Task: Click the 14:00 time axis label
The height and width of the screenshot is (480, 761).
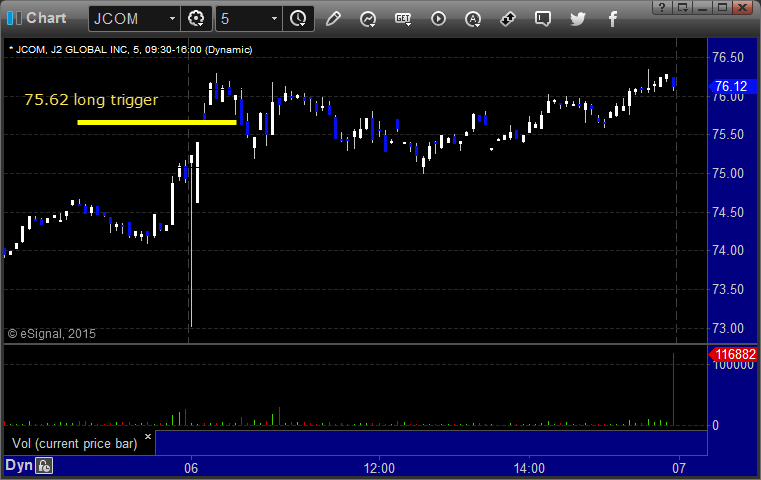Action: click(529, 468)
